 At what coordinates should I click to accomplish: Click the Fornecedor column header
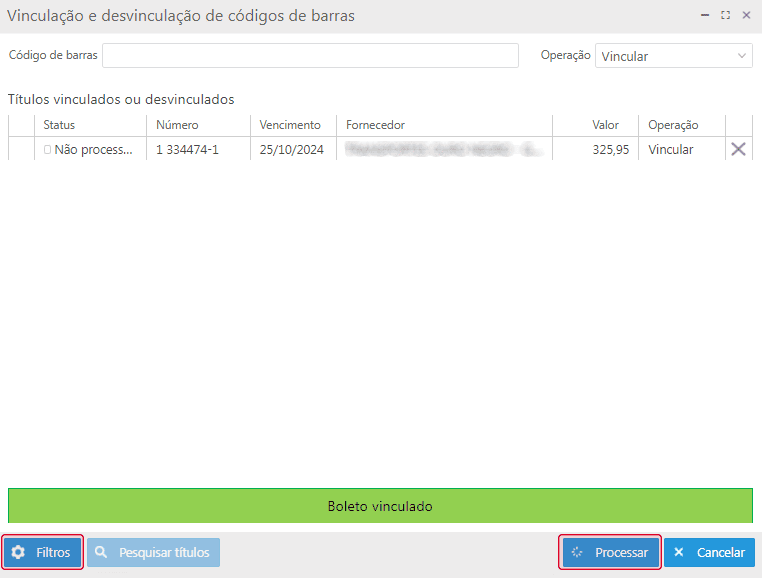(x=375, y=125)
